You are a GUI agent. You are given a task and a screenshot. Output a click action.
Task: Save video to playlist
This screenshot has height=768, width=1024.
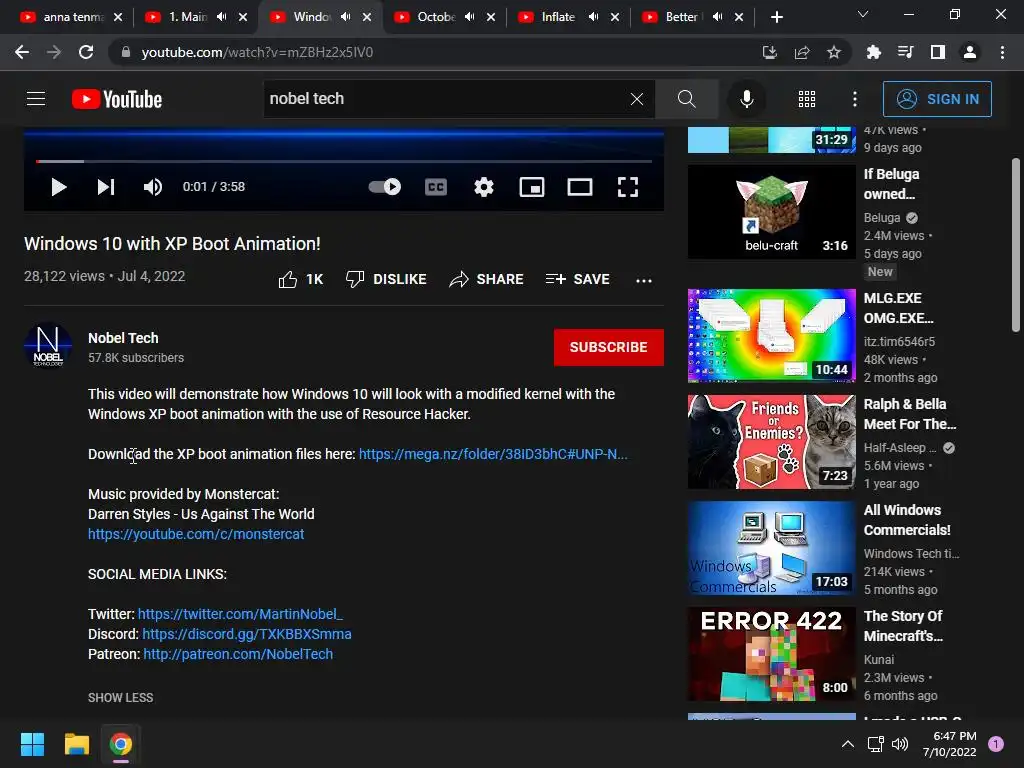click(577, 280)
